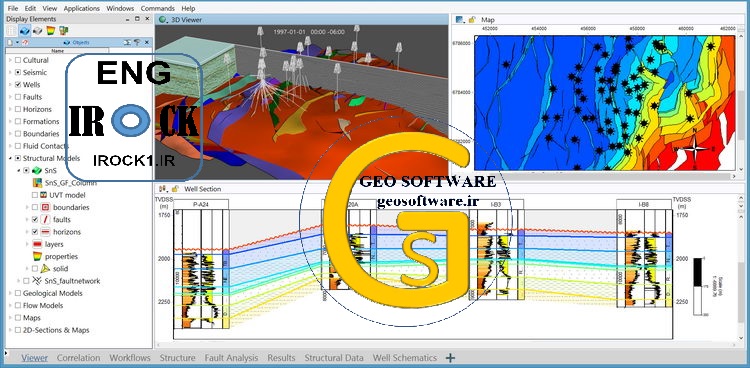Screen dimensions: 750x368
Task: Open the File menu
Action: tap(13, 8)
